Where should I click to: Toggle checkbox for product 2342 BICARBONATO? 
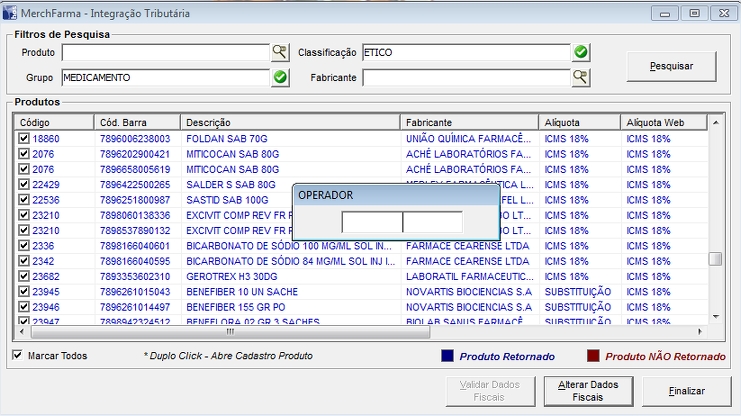pyautogui.click(x=24, y=261)
